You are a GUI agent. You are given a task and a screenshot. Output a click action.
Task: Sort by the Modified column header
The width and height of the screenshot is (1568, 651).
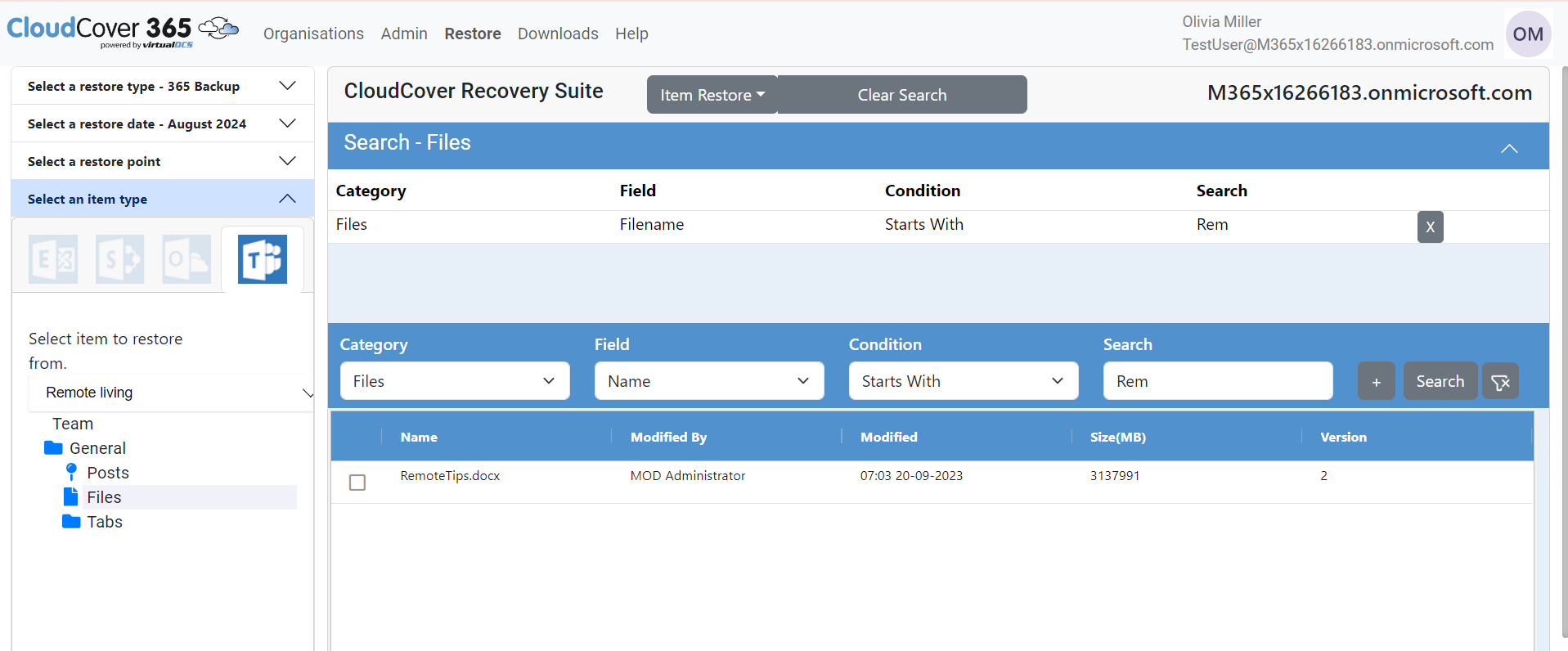pyautogui.click(x=889, y=438)
